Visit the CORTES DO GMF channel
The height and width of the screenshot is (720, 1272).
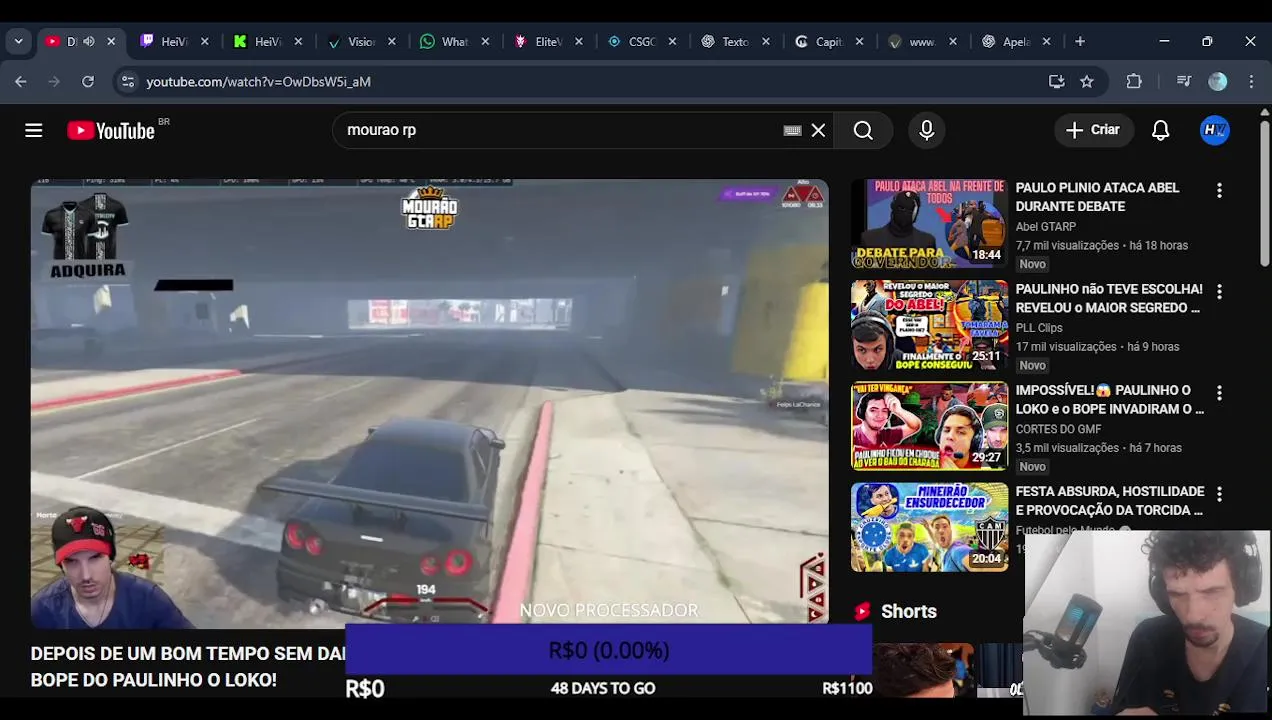point(1058,429)
